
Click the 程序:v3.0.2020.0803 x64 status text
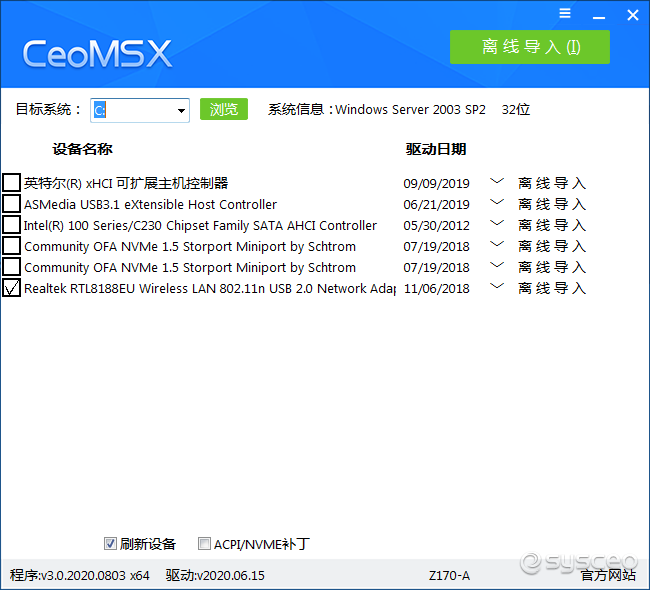click(80, 575)
